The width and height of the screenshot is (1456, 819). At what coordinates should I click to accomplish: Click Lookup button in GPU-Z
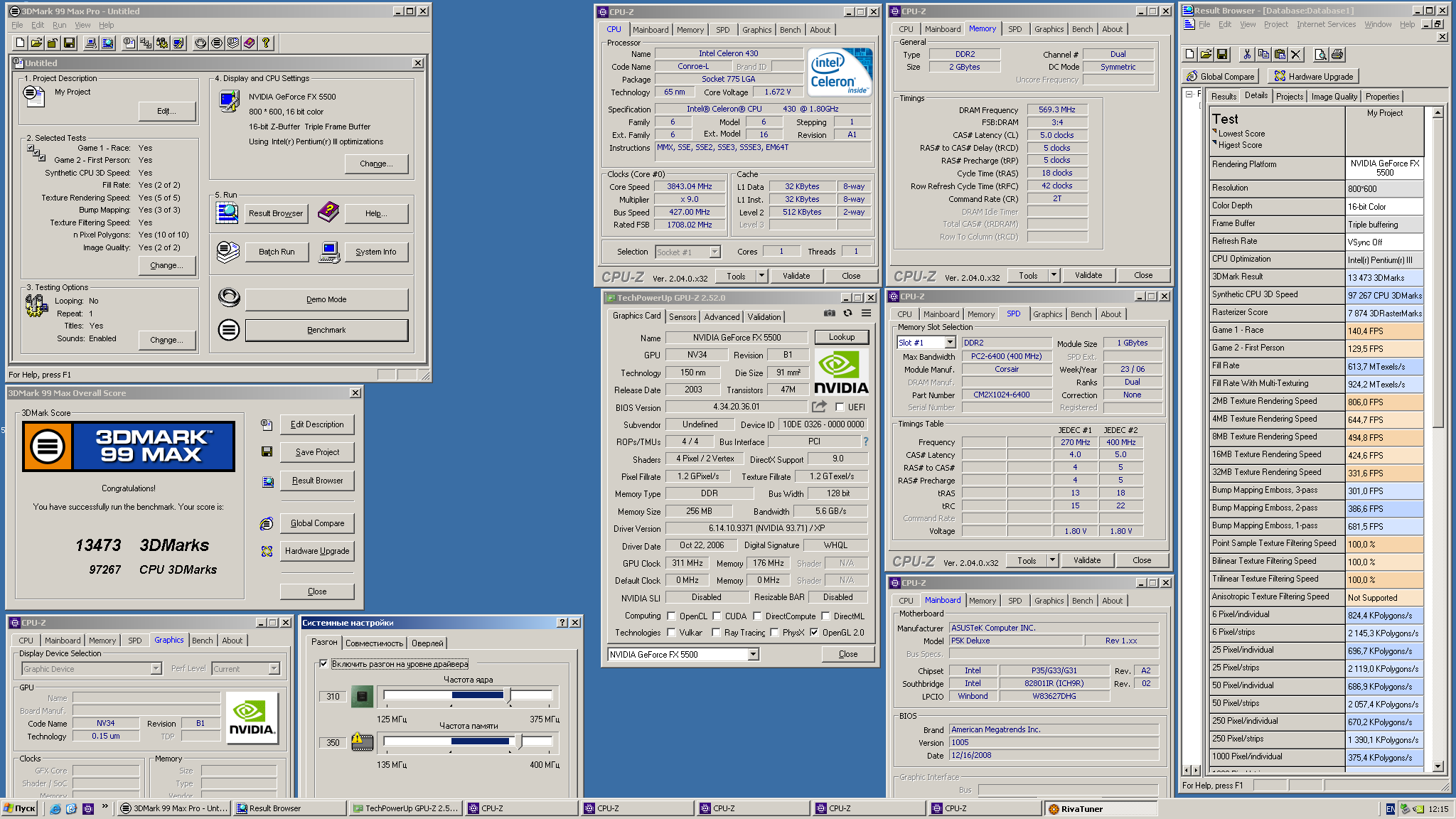click(841, 337)
